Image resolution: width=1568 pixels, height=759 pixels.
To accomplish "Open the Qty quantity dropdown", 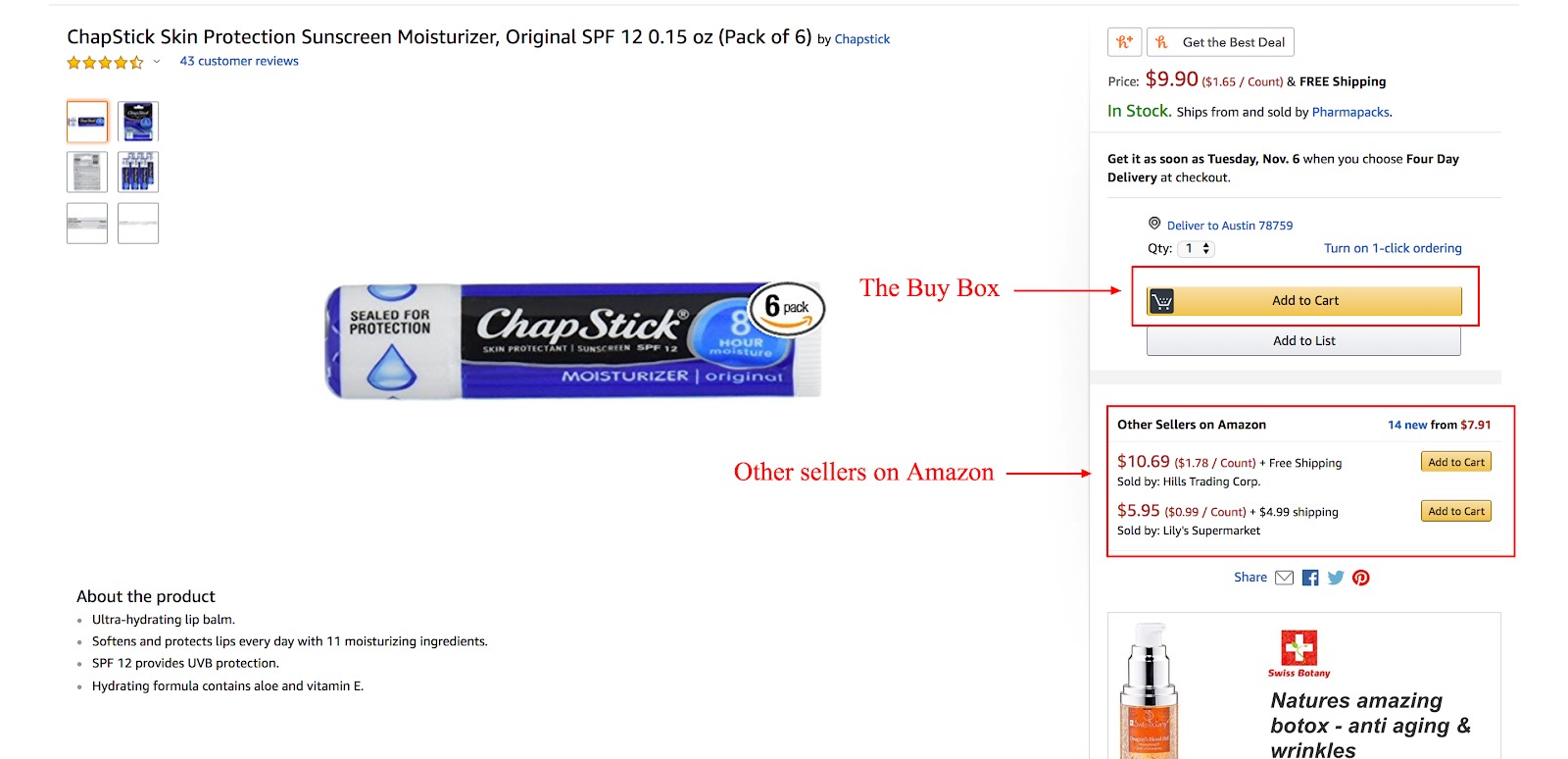I will pos(1196,249).
